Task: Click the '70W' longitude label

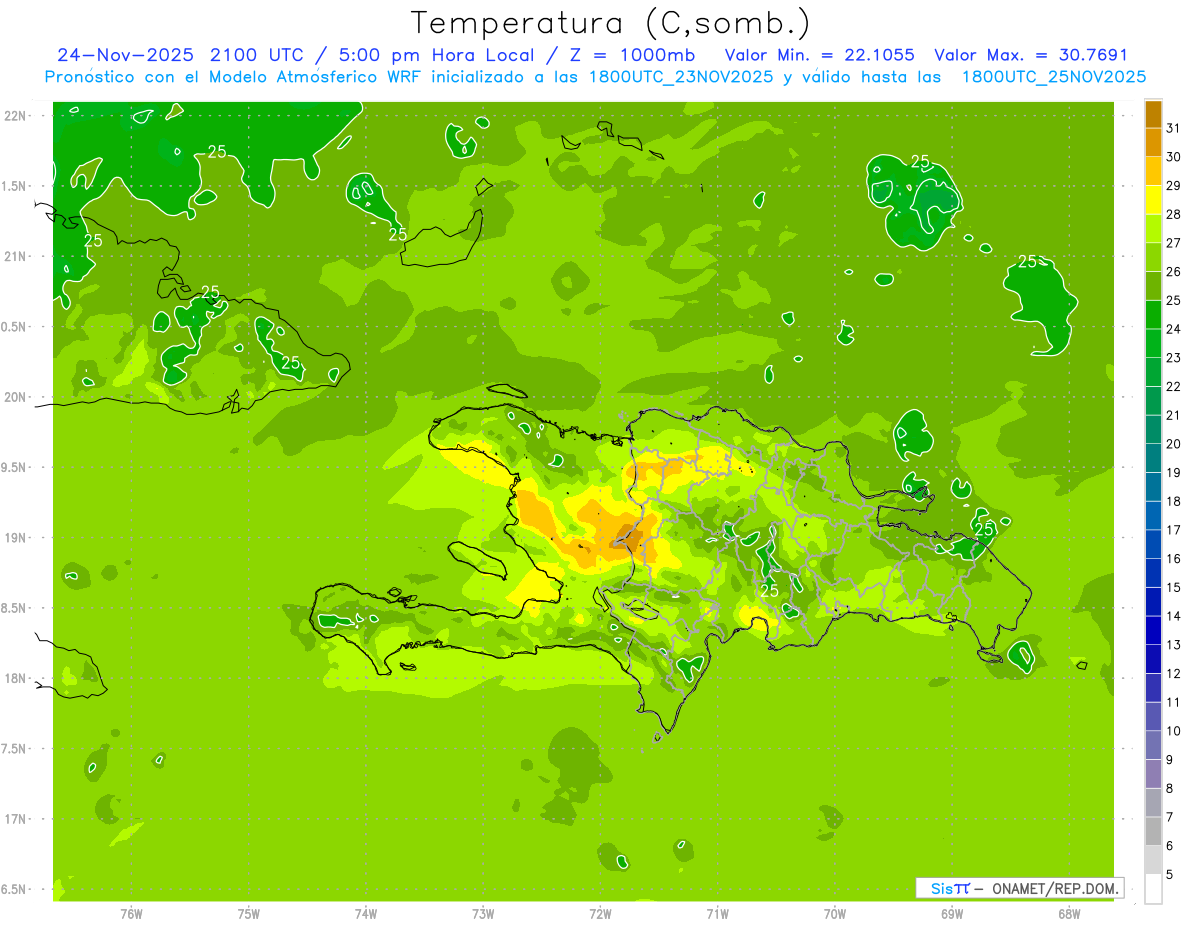Action: tap(834, 914)
